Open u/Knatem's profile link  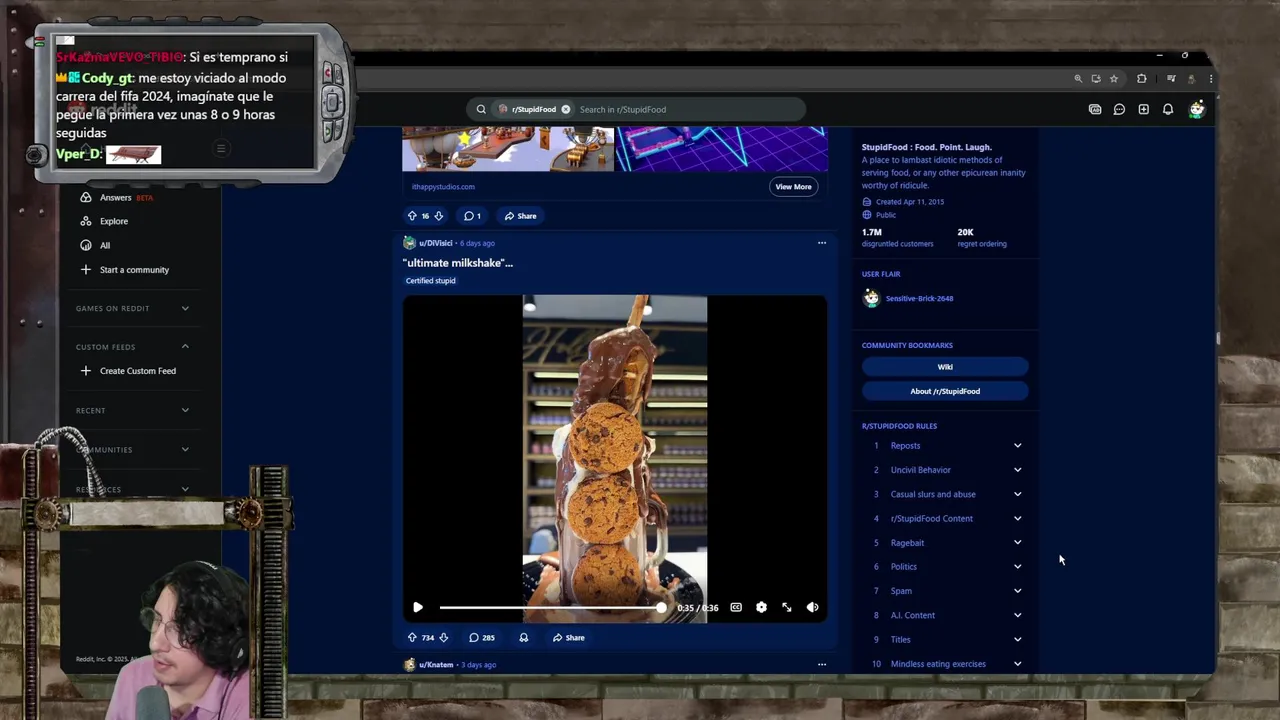tap(436, 665)
